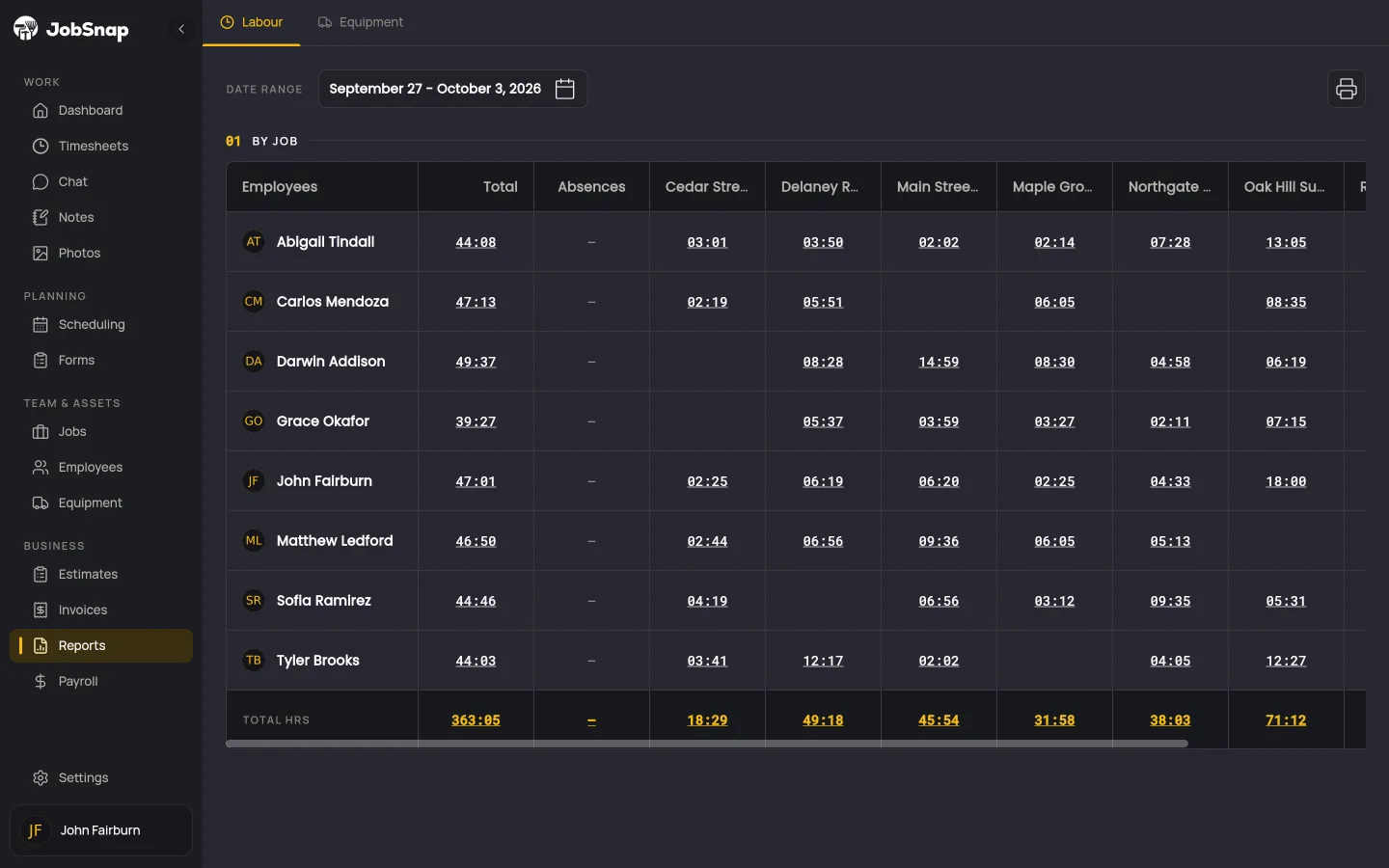Open the Chat bubble icon

(41, 181)
